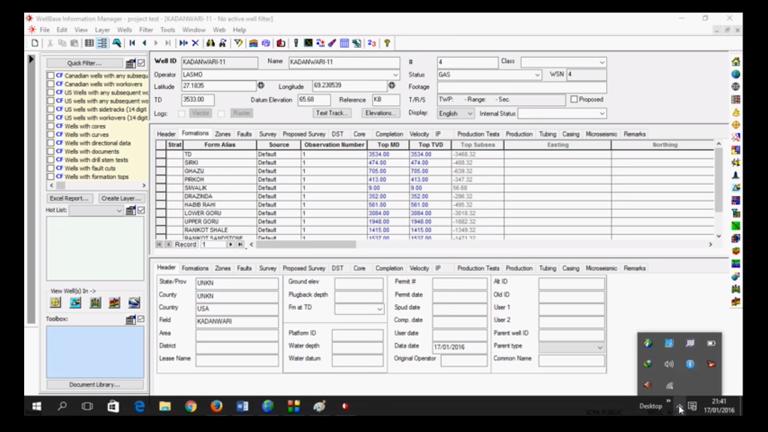768x432 pixels.
Task: Tick 'Wells with directional data' filter
Action: click(x=50, y=143)
